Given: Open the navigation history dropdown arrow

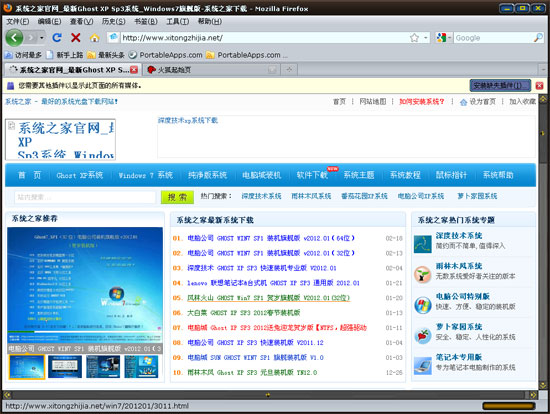Looking at the screenshot, I should point(42,37).
